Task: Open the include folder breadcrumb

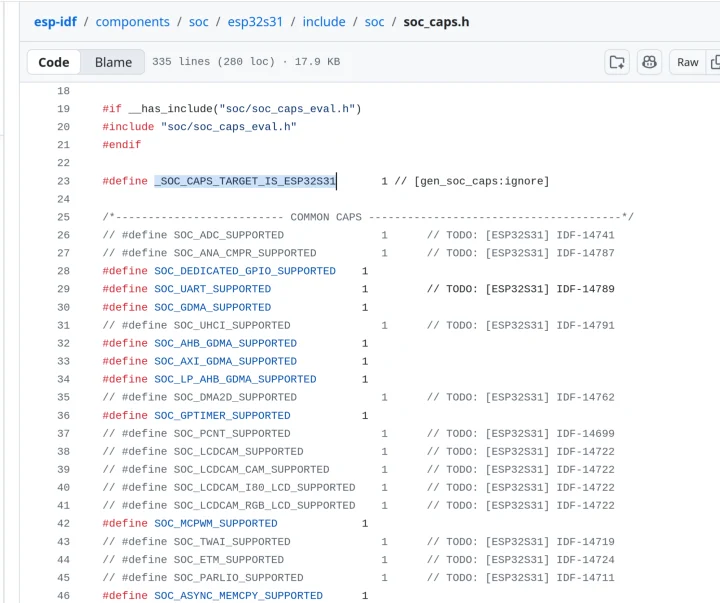Action: pos(323,21)
